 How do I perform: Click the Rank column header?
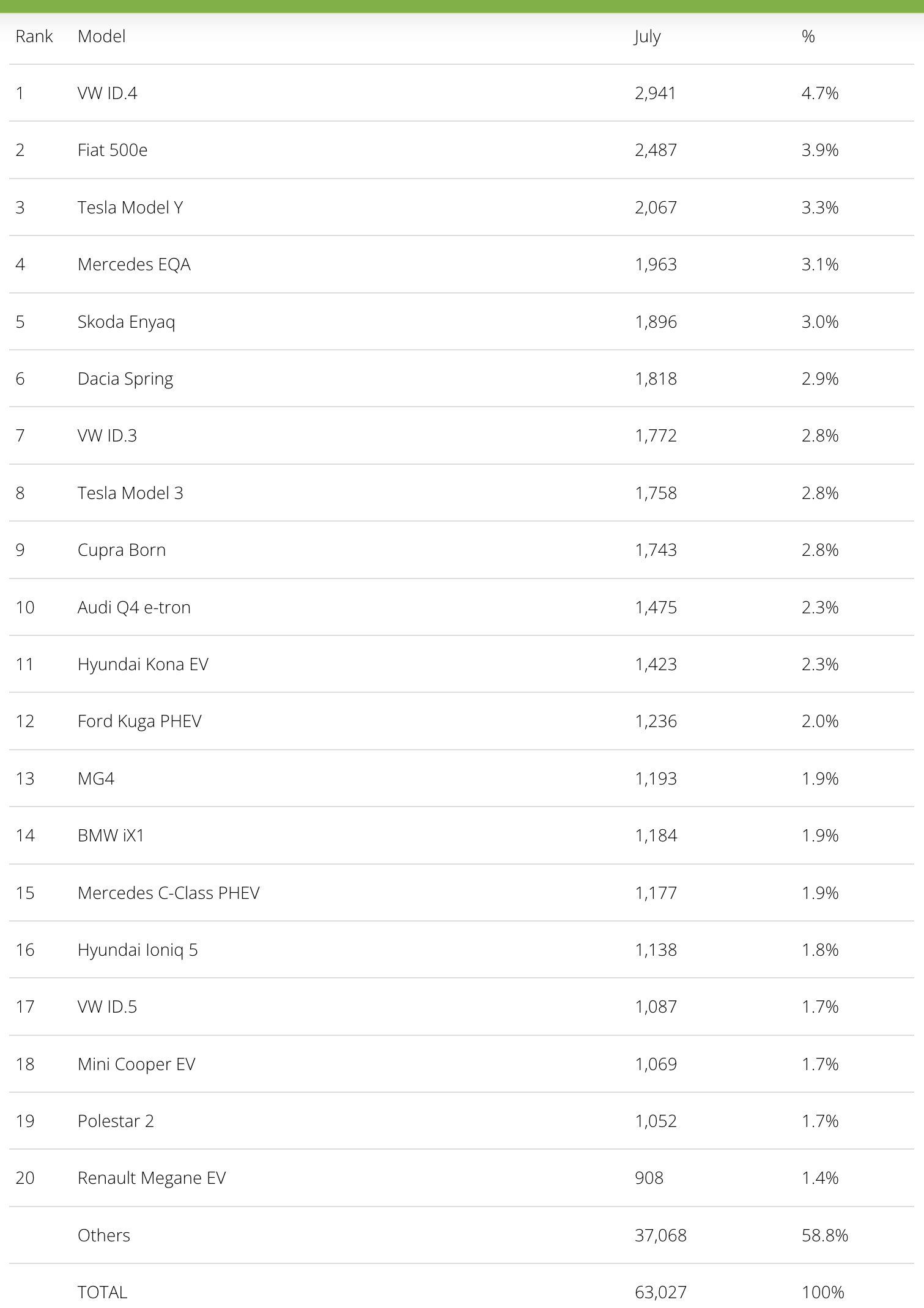click(x=34, y=36)
